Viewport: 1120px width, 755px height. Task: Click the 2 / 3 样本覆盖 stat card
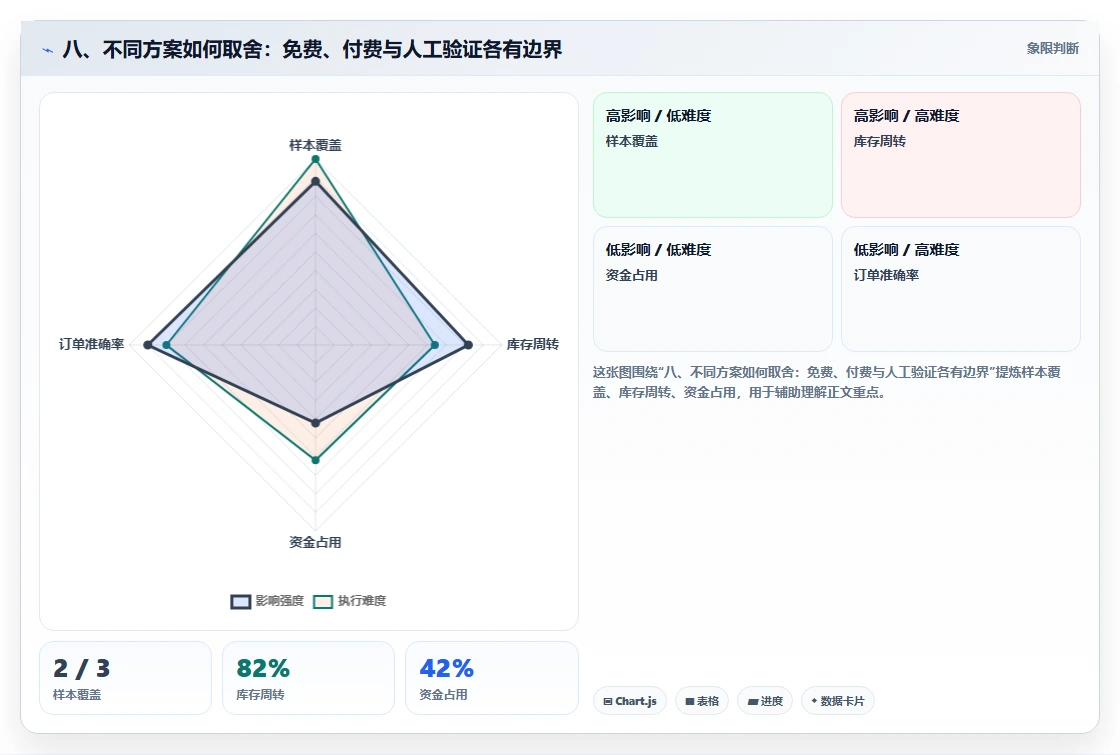126,678
